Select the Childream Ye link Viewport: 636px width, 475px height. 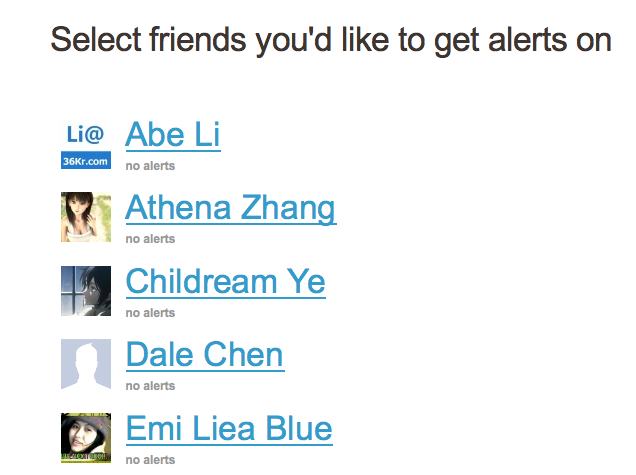click(226, 282)
